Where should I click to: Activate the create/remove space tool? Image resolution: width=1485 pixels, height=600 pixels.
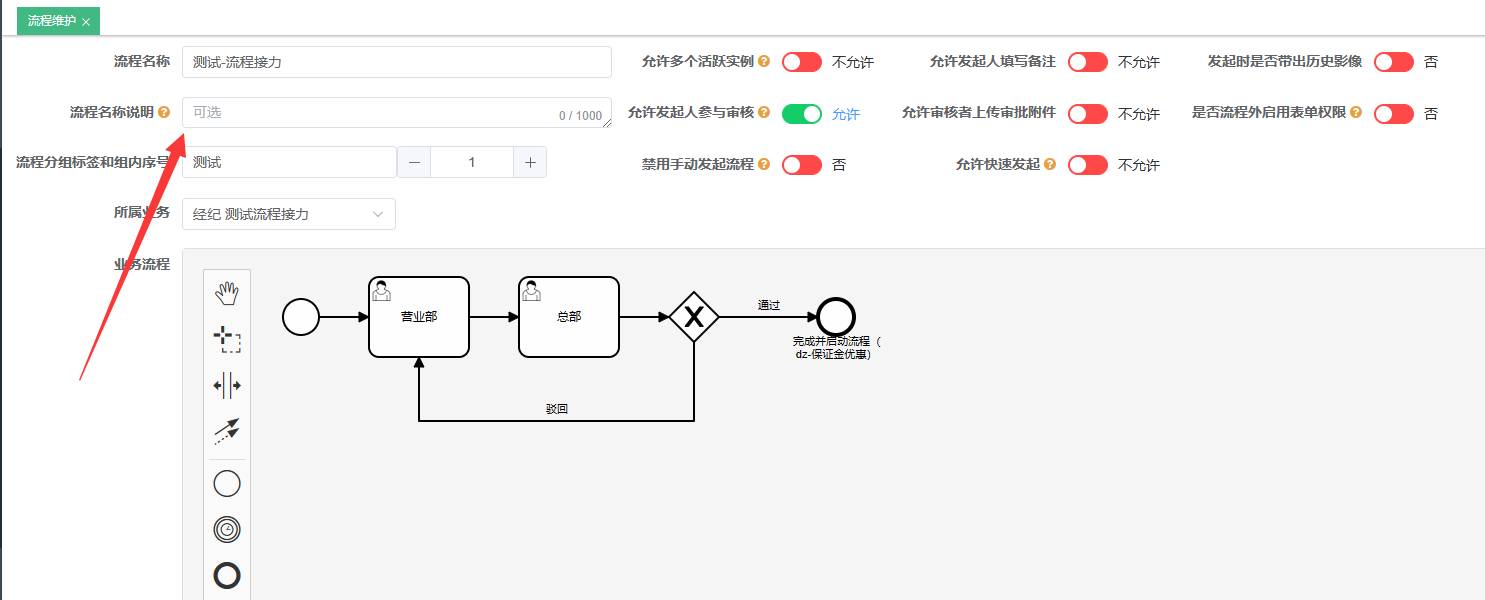(227, 385)
